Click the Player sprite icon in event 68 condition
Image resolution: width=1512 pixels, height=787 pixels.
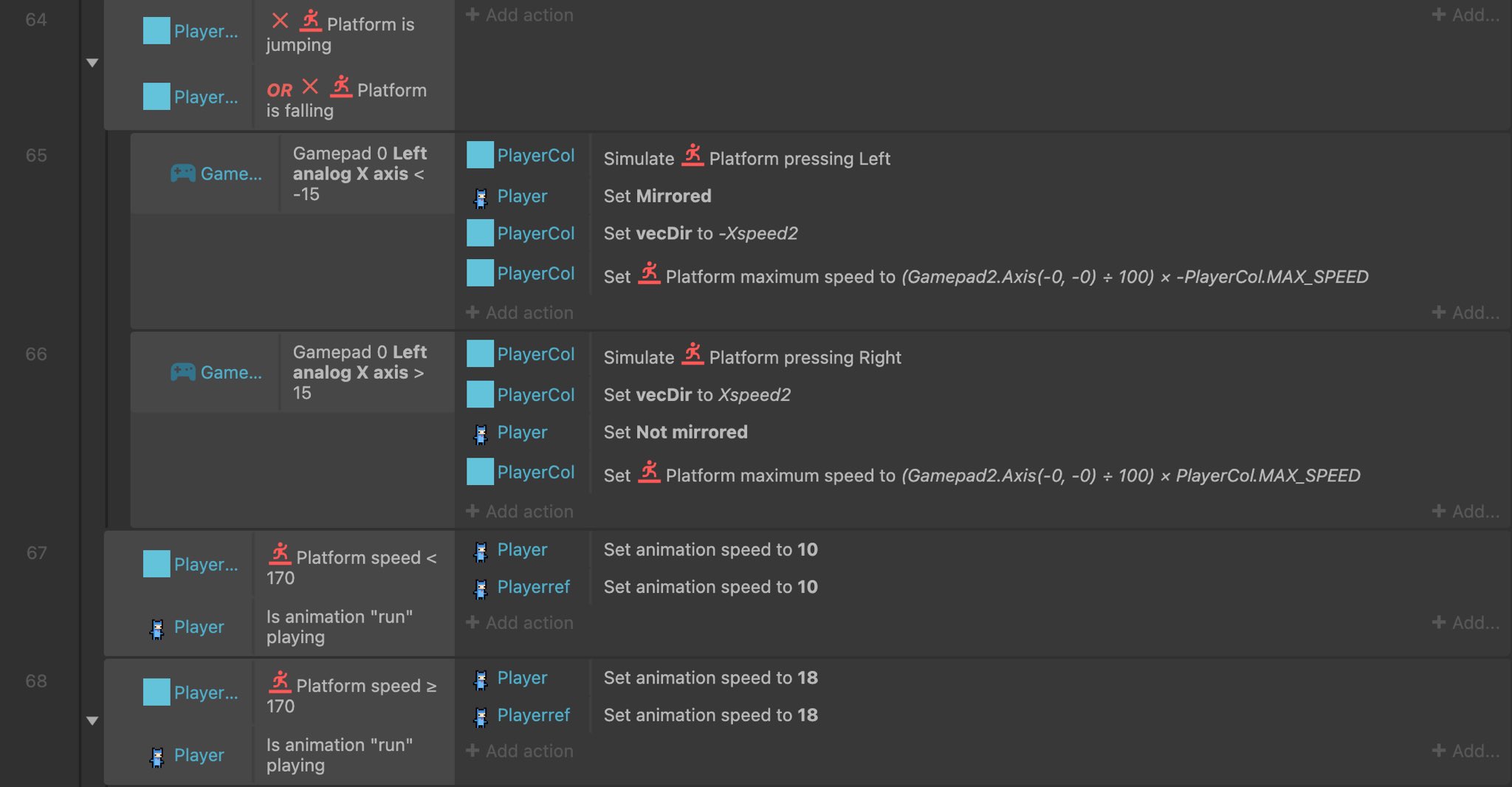click(157, 756)
